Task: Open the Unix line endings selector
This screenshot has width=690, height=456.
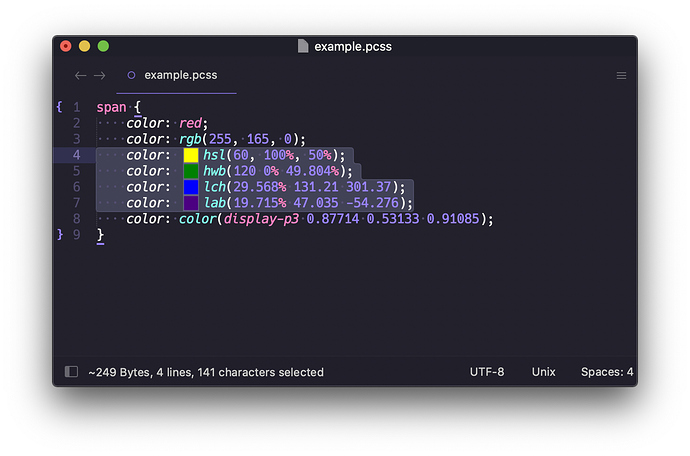Action: 543,372
